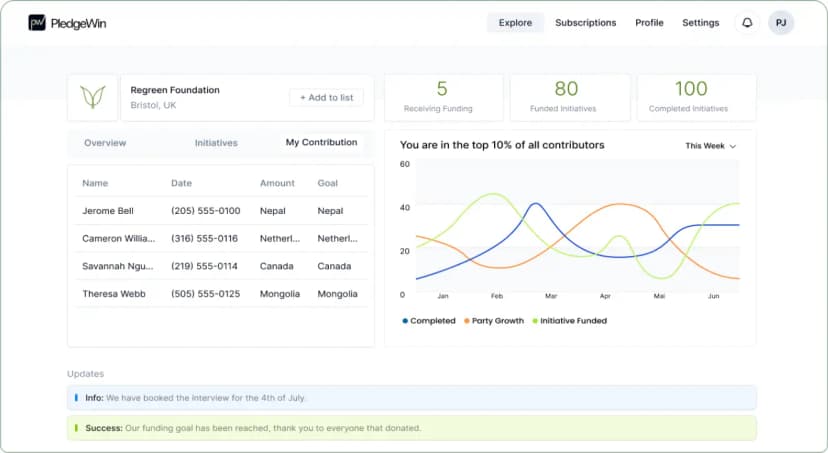Toggle the Initiative Funded legend item

(569, 321)
